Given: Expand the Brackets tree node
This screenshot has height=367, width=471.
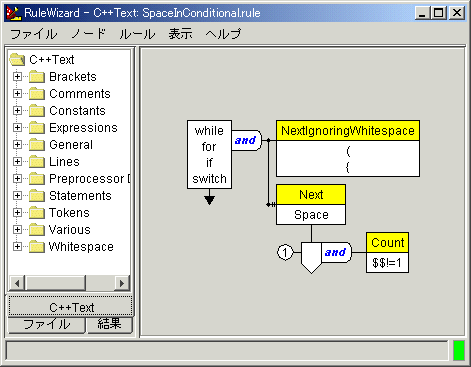Looking at the screenshot, I should [x=17, y=77].
